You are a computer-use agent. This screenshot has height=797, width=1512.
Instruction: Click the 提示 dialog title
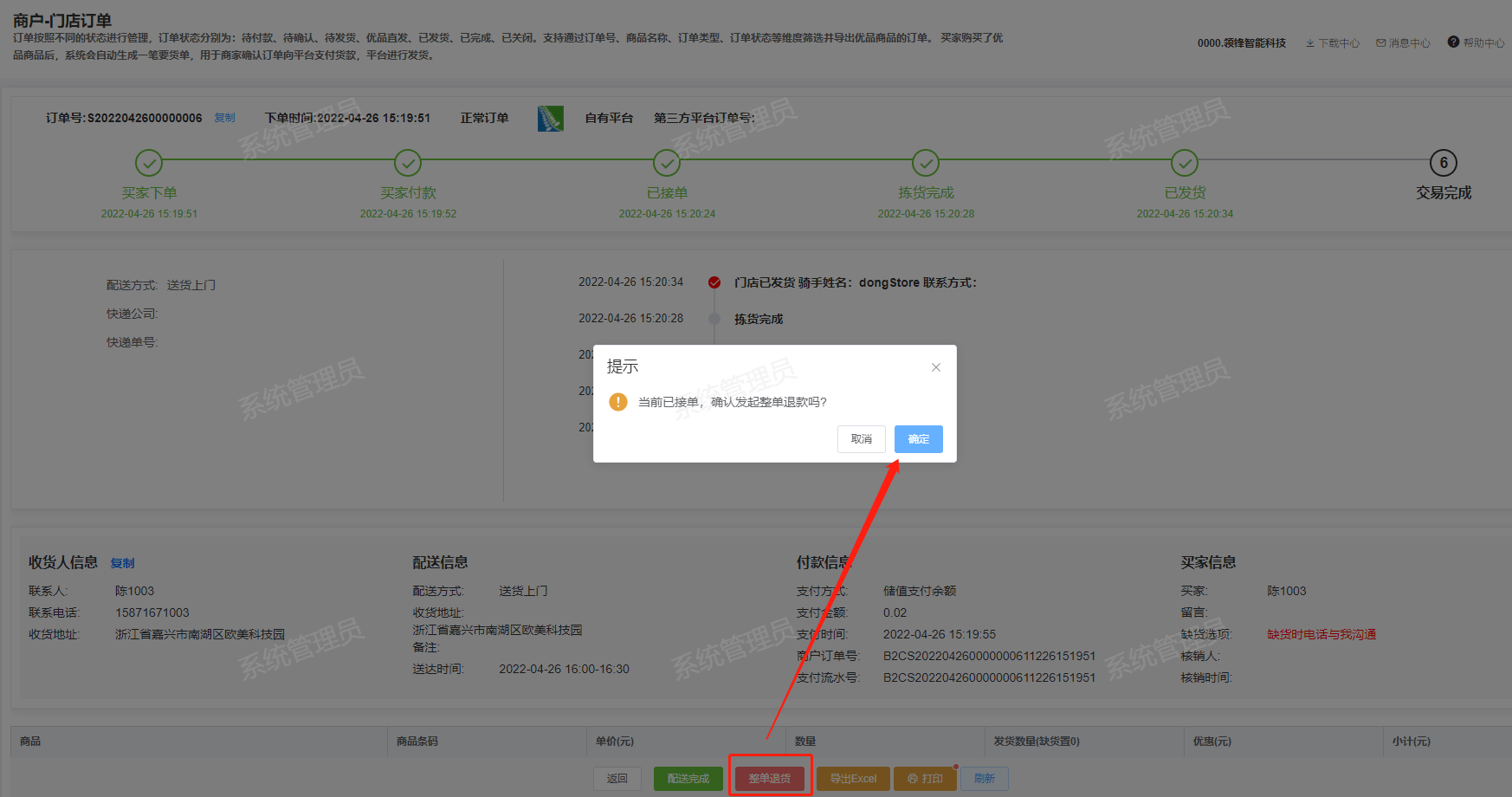(623, 366)
